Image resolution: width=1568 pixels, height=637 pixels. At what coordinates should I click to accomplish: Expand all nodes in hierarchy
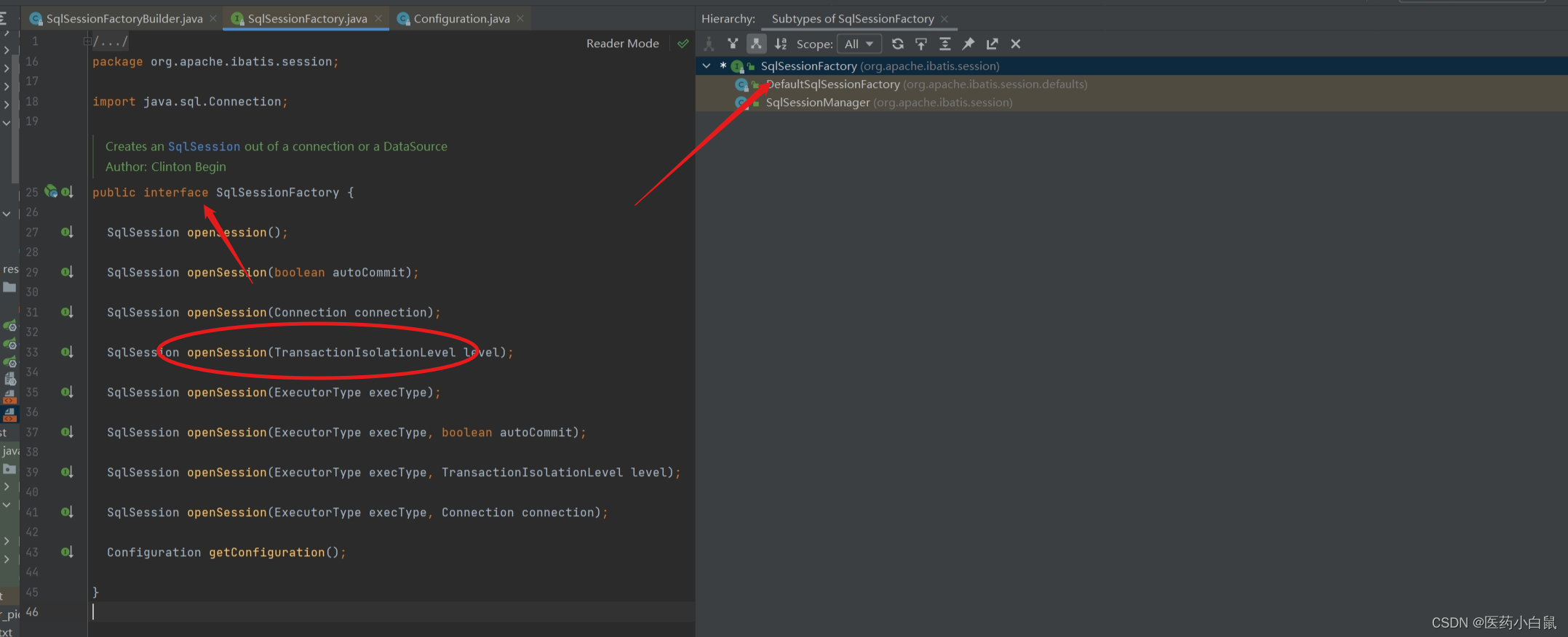944,44
